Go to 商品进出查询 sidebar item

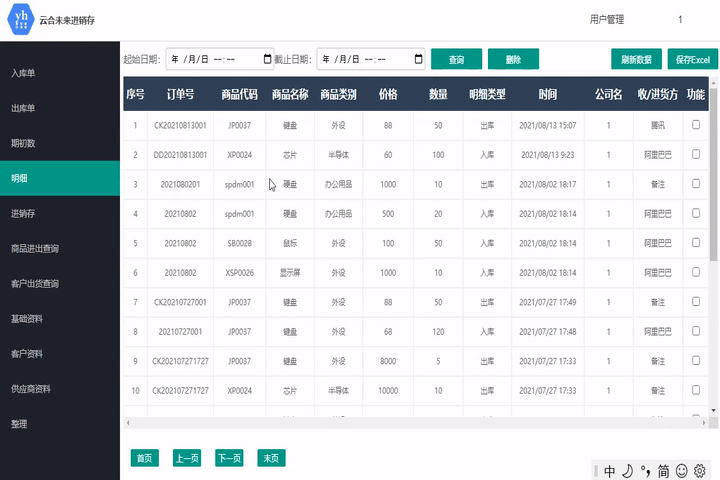35,248
